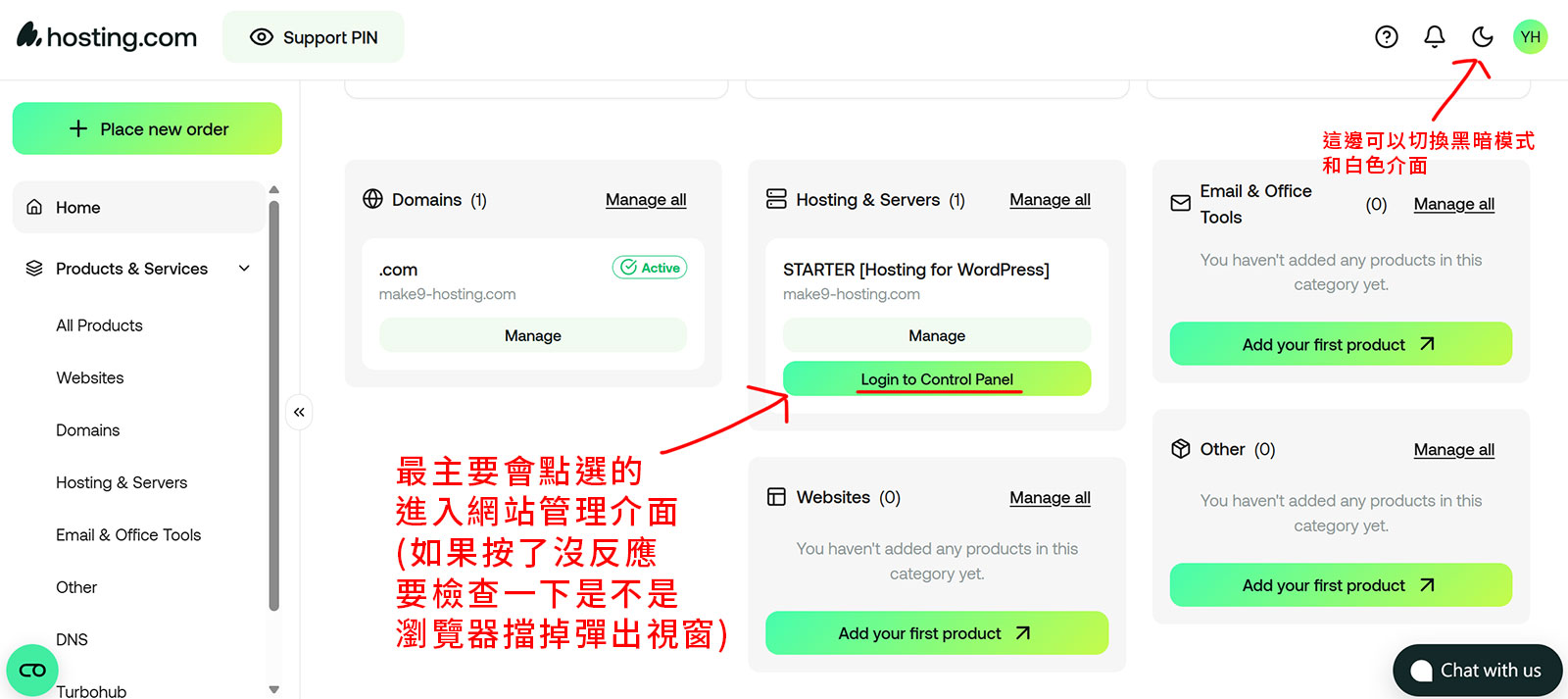Click the hosting.com logo

point(107,37)
